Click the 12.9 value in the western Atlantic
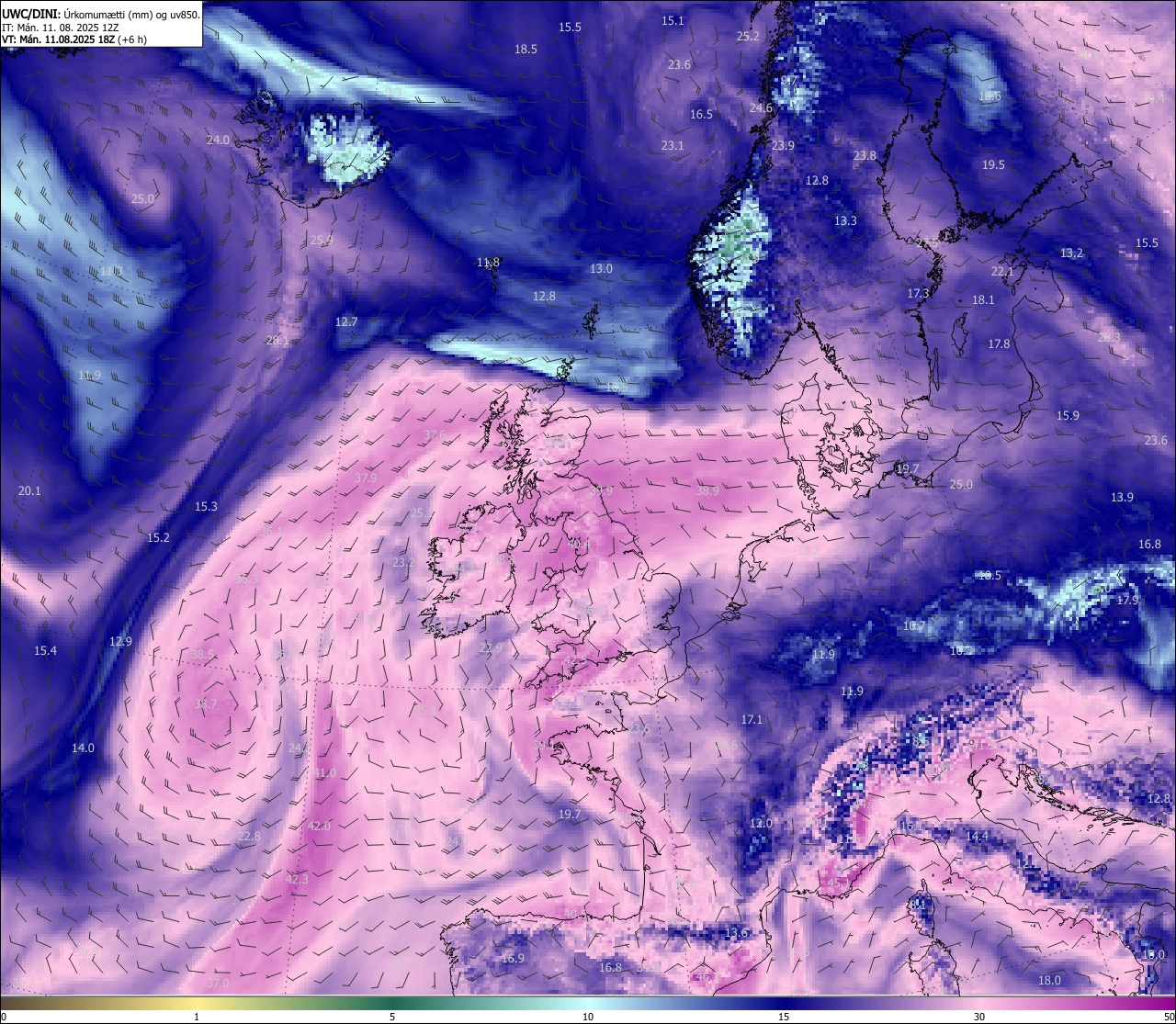 [120, 642]
